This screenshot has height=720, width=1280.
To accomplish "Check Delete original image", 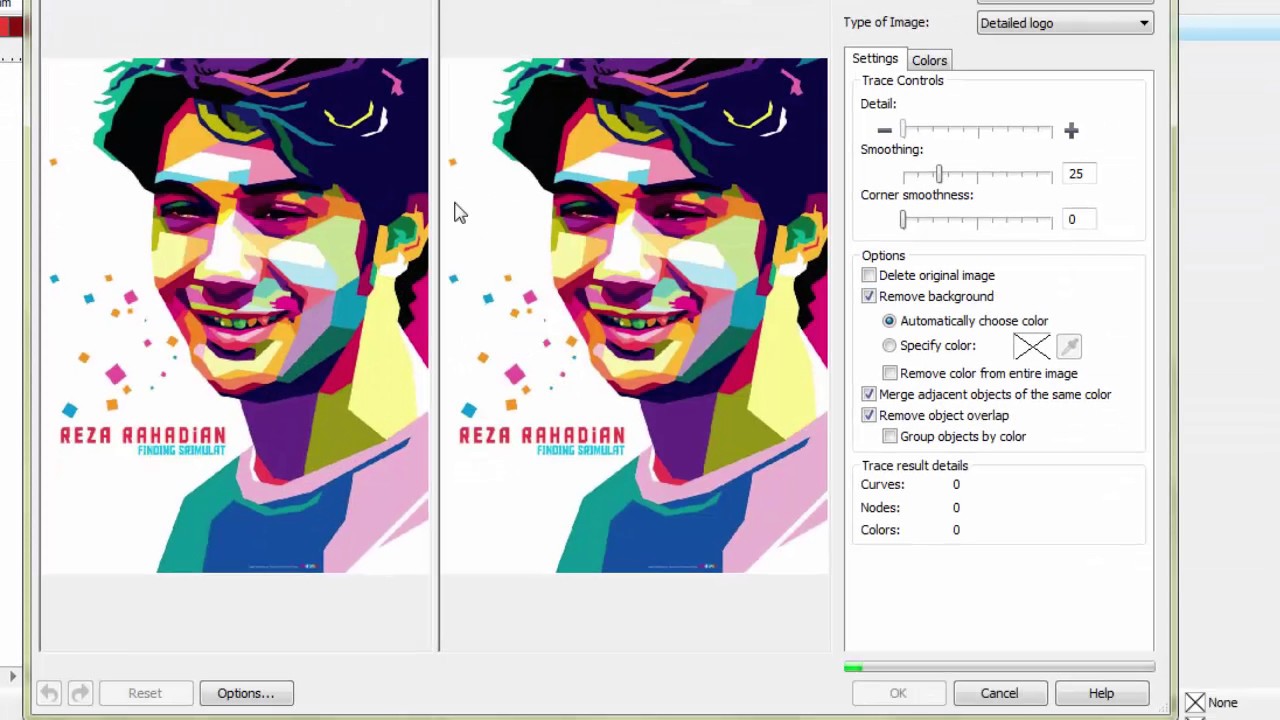I will click(869, 275).
